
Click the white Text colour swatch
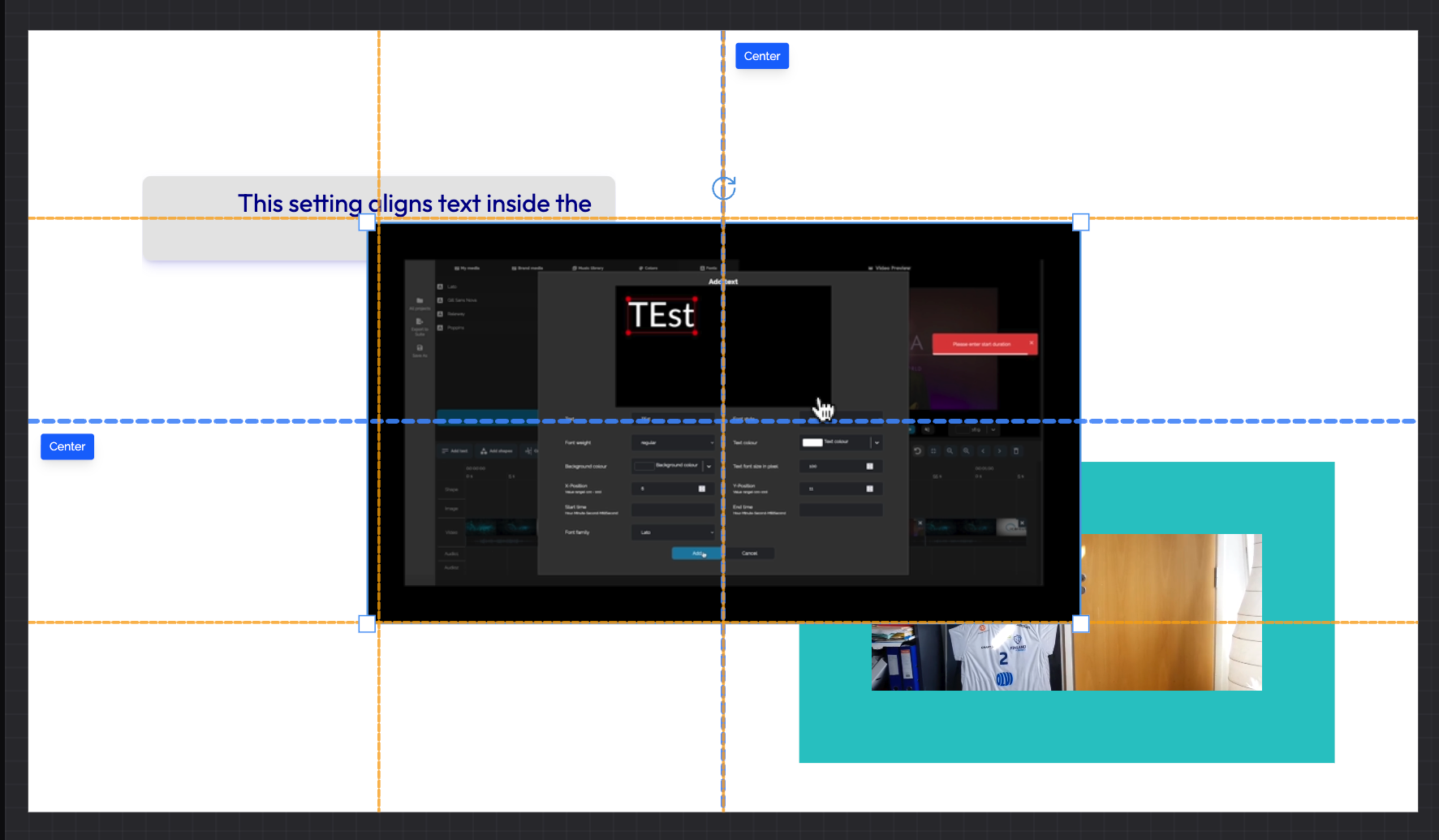coord(812,442)
